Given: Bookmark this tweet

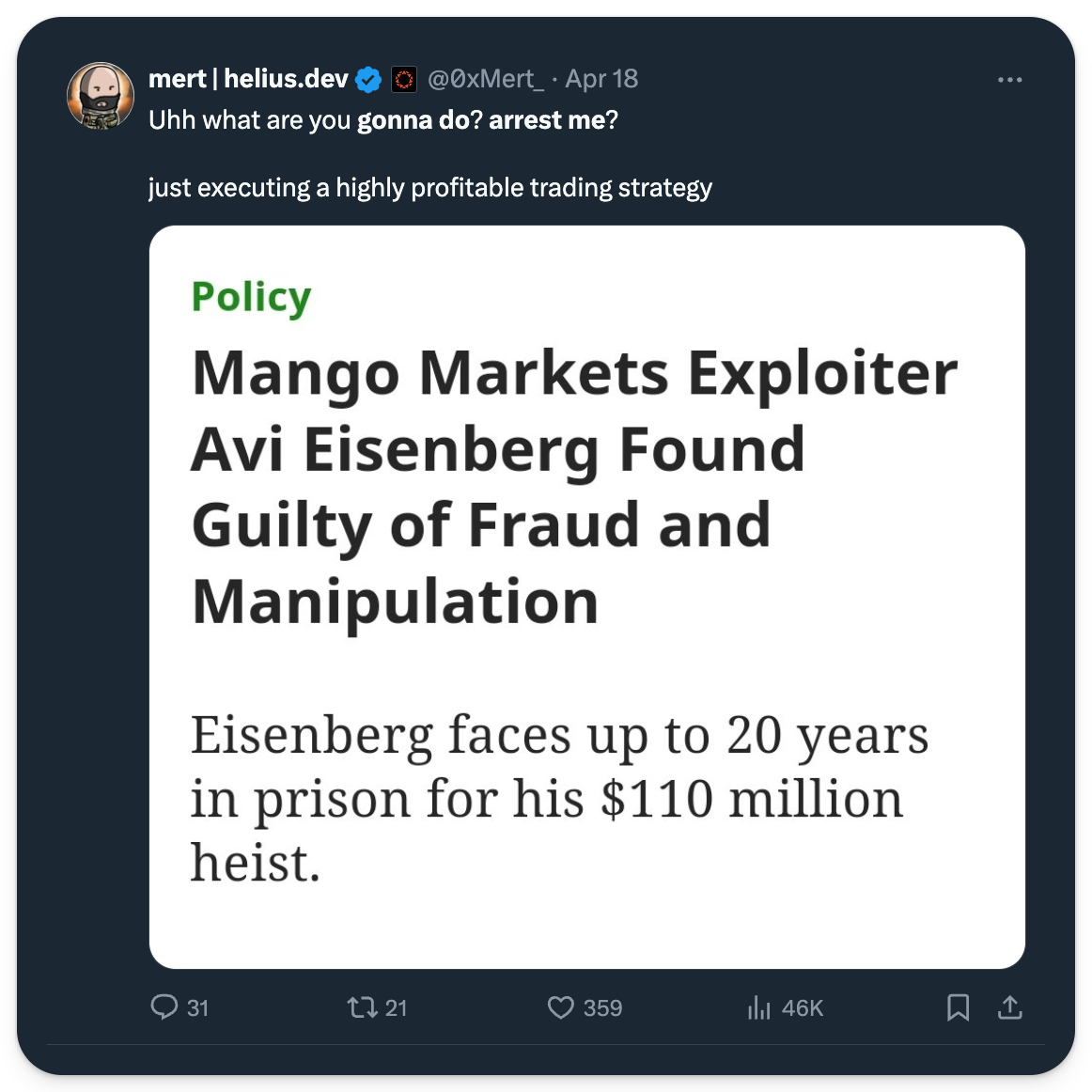Looking at the screenshot, I should tap(958, 1007).
